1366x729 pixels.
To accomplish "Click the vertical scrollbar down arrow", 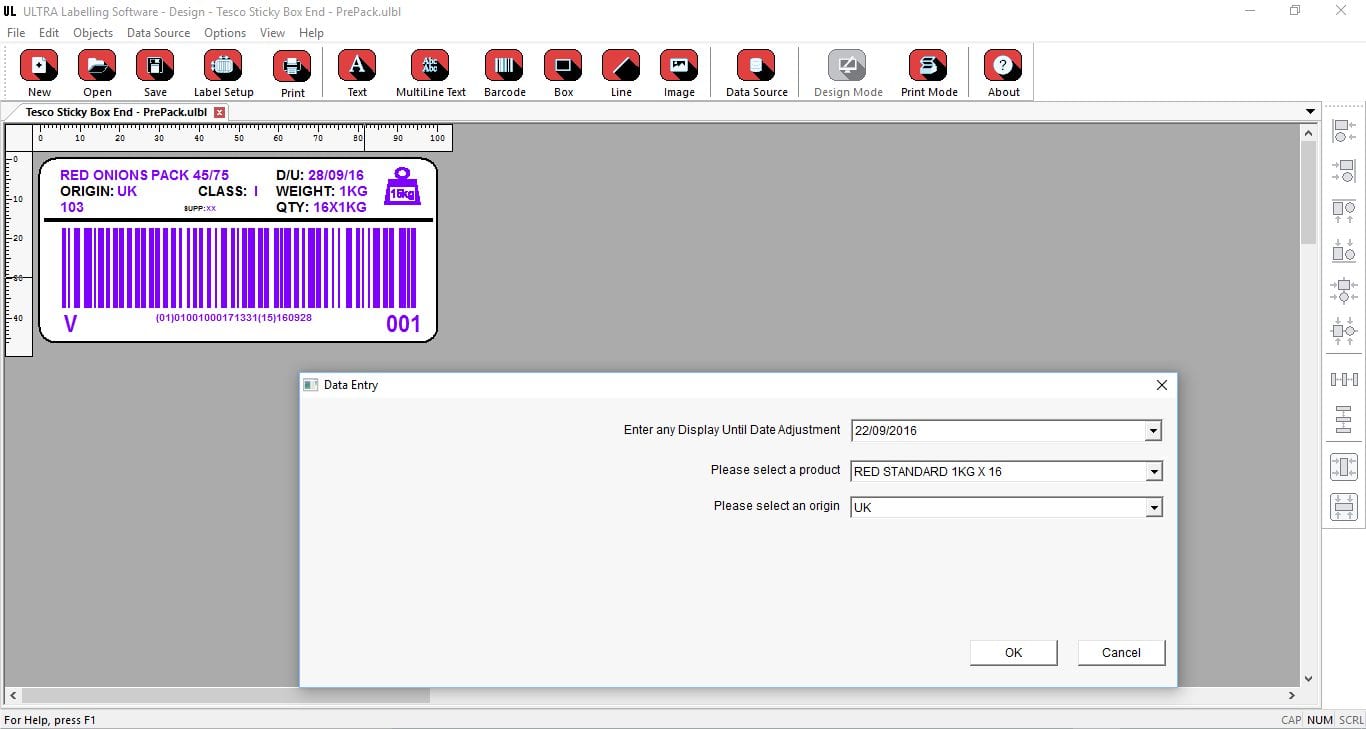I will pyautogui.click(x=1309, y=678).
